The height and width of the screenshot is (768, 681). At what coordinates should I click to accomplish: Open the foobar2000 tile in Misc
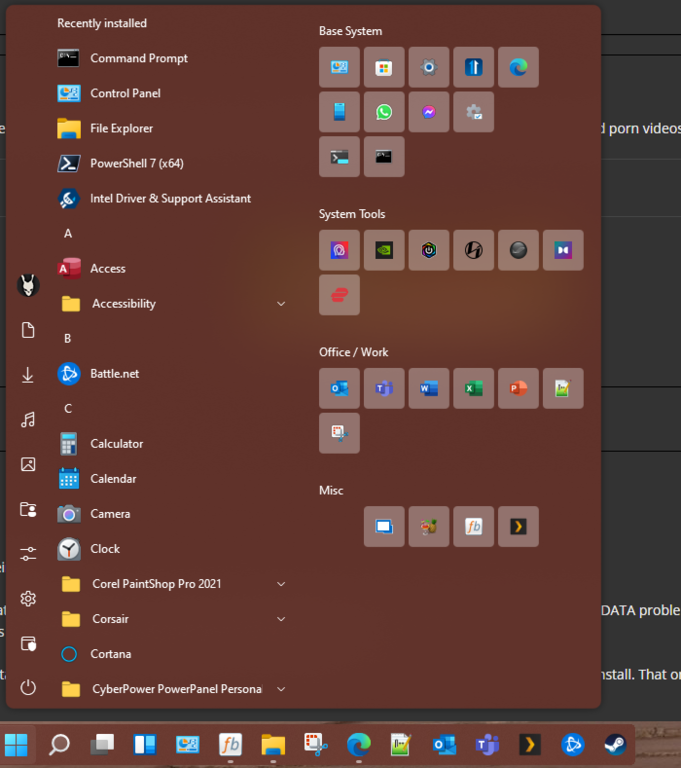point(473,527)
